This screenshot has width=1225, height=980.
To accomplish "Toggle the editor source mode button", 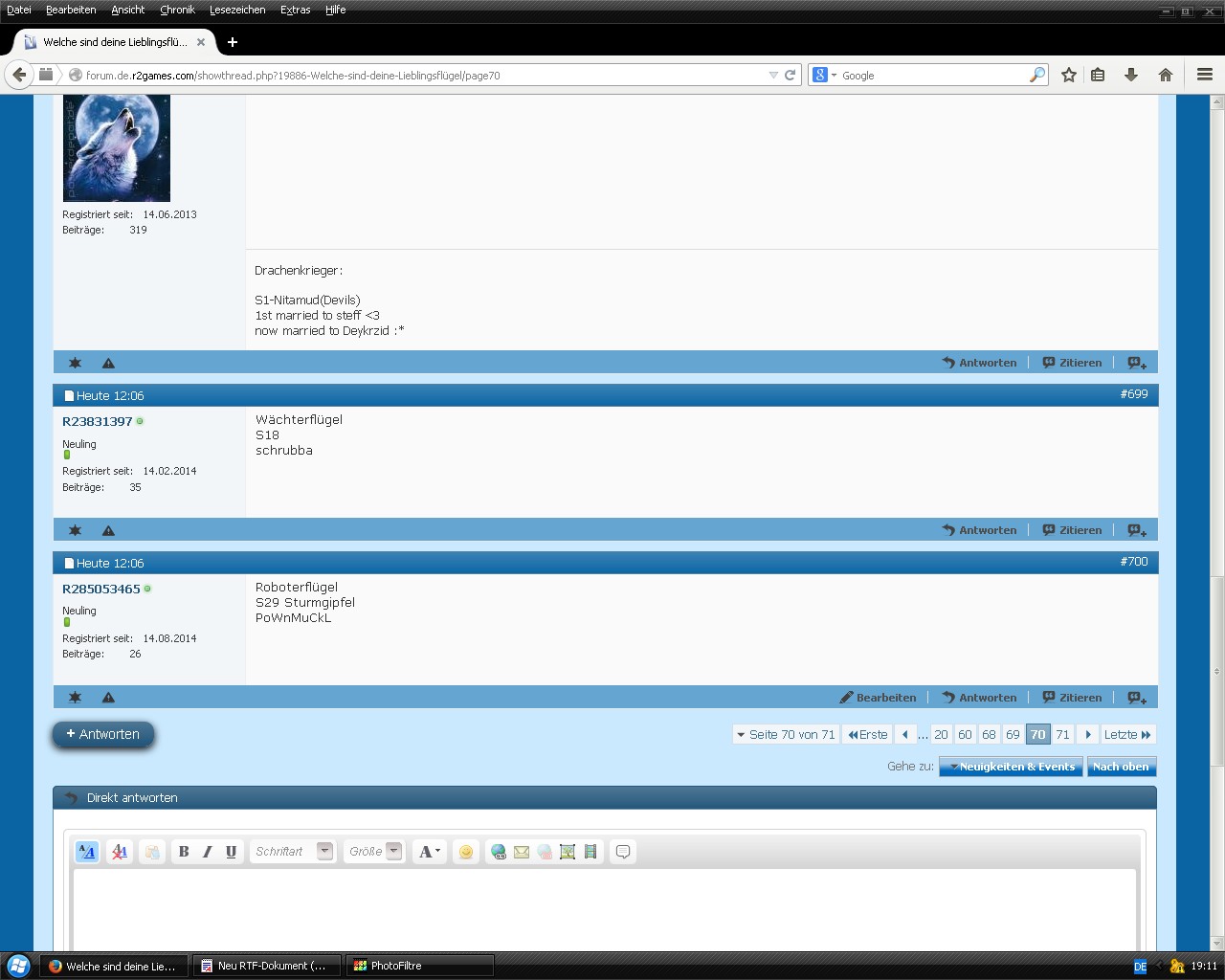I will pos(86,852).
